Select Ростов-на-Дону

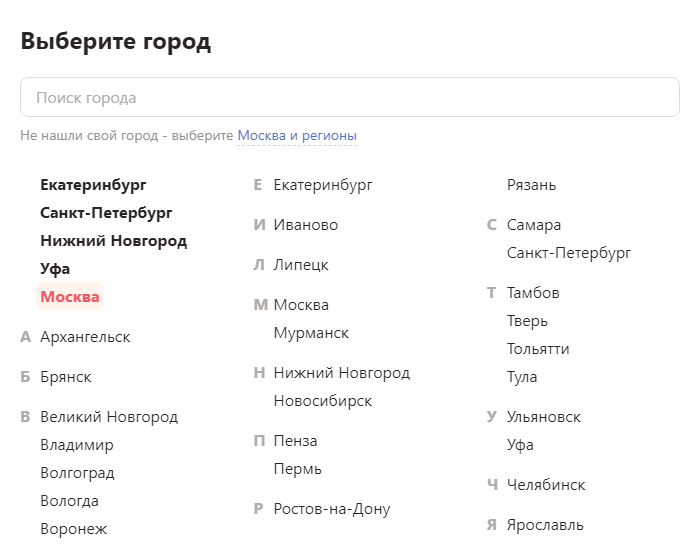pos(332,509)
